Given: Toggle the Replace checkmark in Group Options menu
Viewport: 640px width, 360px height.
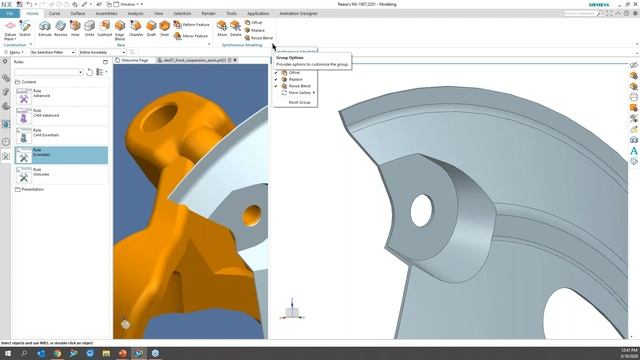Looking at the screenshot, I should click(x=276, y=79).
